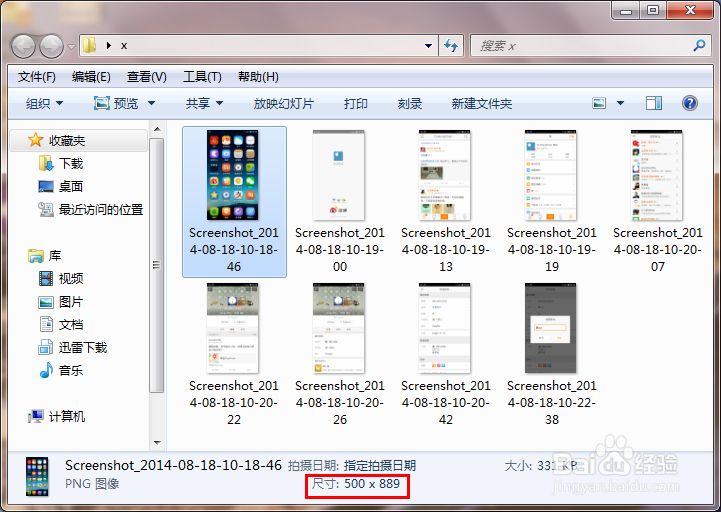Toggle the preview pane icon
Image resolution: width=721 pixels, height=512 pixels.
[653, 103]
